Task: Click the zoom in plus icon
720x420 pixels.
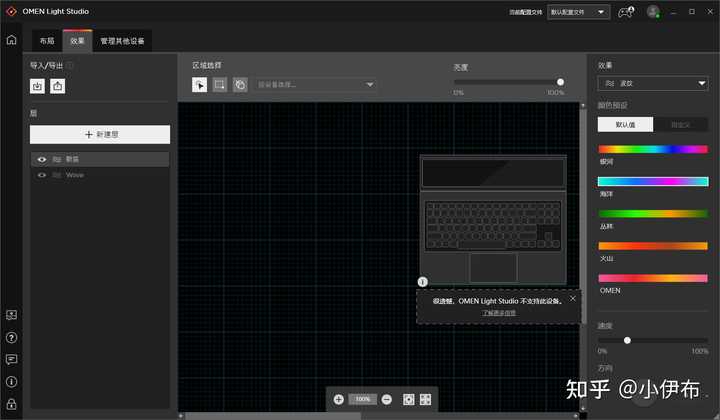Action: point(338,399)
